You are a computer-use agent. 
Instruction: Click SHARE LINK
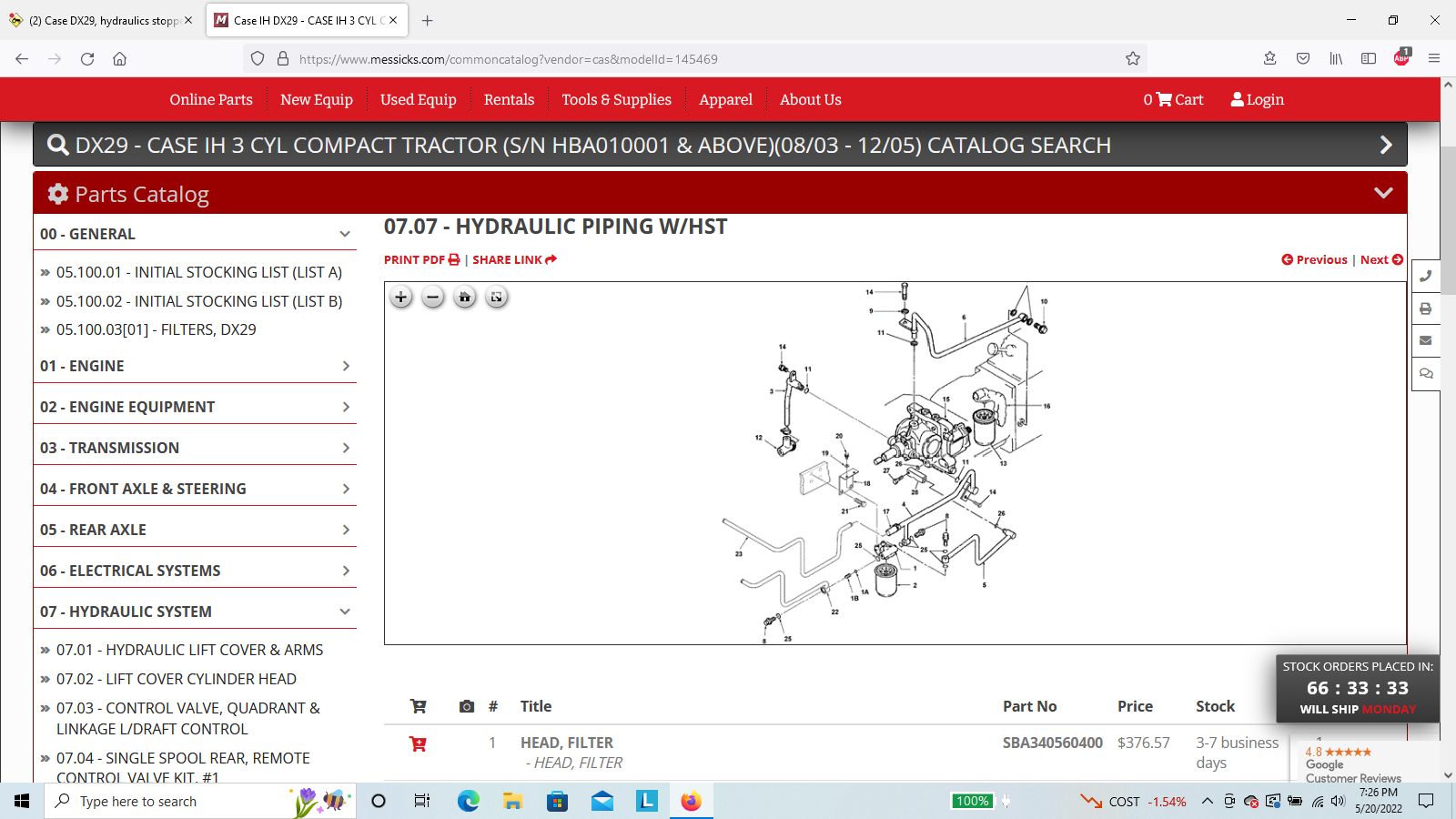pos(514,259)
